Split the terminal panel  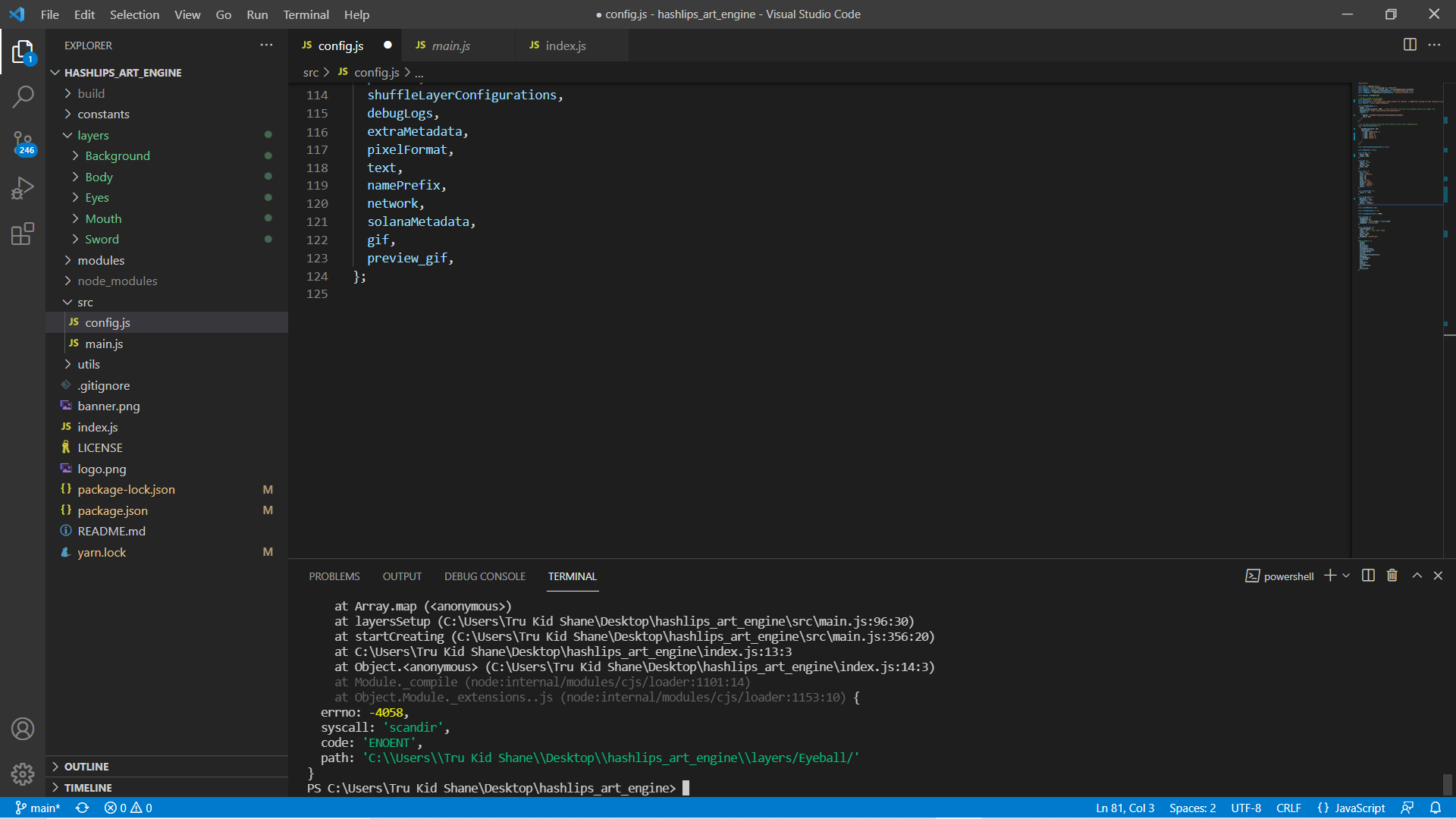click(1367, 576)
